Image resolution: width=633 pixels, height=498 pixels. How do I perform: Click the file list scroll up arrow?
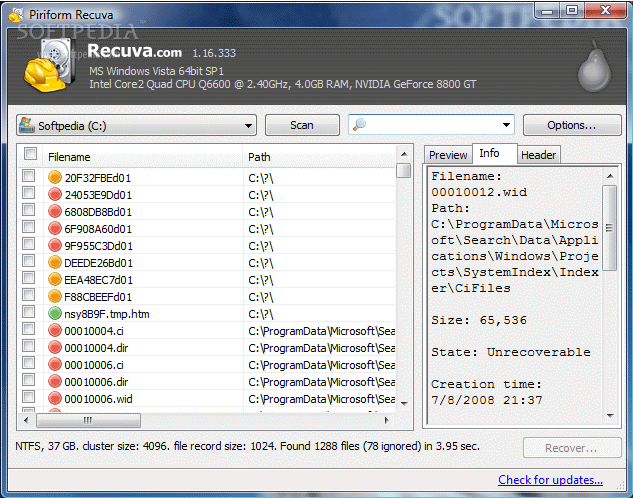(x=404, y=154)
